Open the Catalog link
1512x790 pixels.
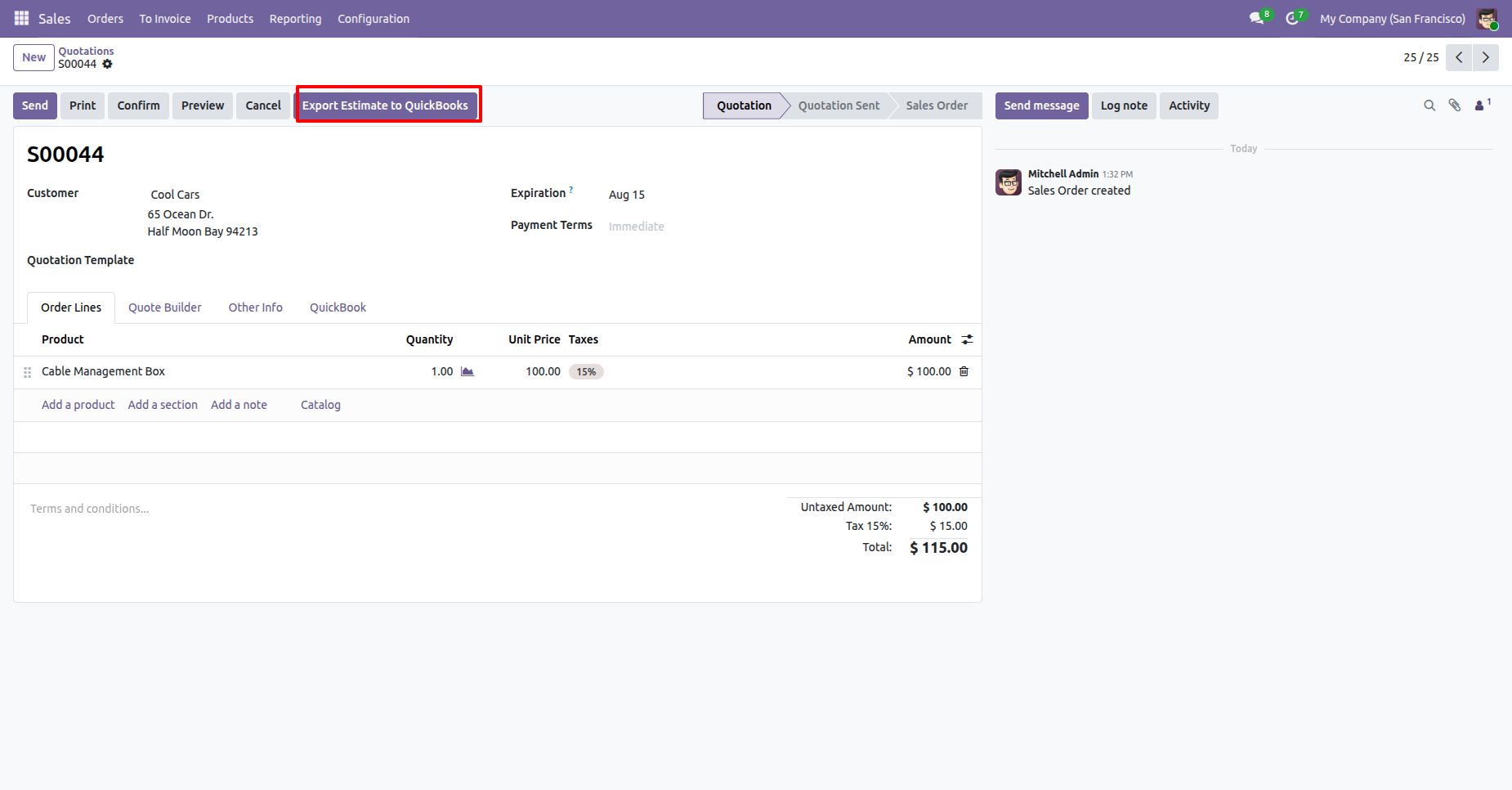(x=320, y=405)
